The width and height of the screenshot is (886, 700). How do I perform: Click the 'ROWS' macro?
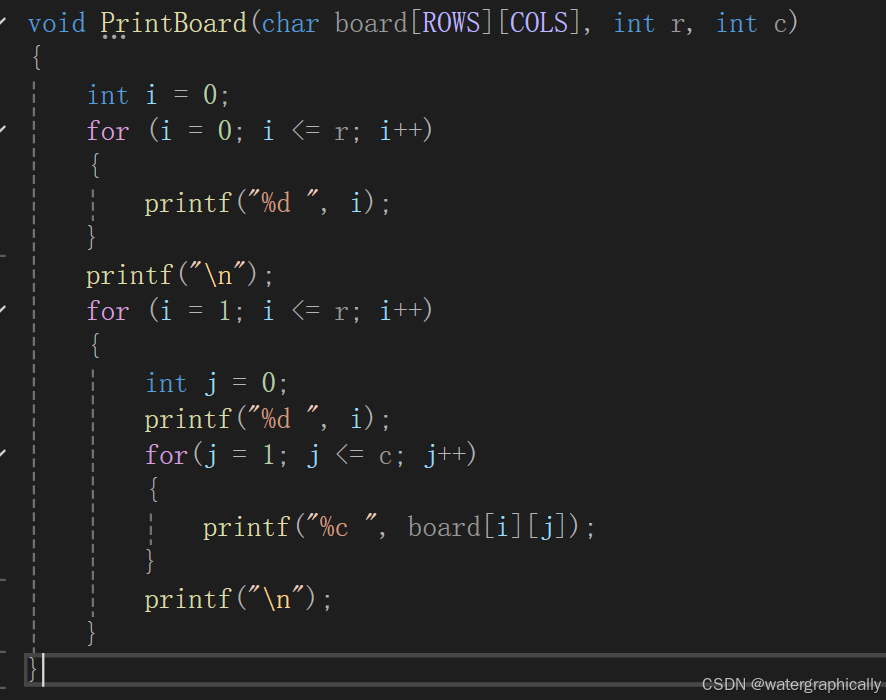tap(451, 23)
